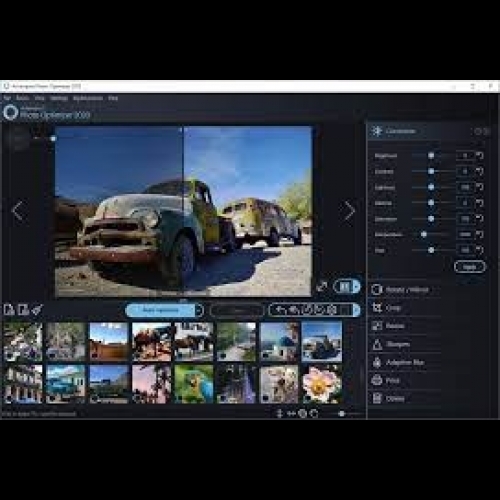Click the Print icon in side panel
This screenshot has height=500, width=500.
coord(377,380)
